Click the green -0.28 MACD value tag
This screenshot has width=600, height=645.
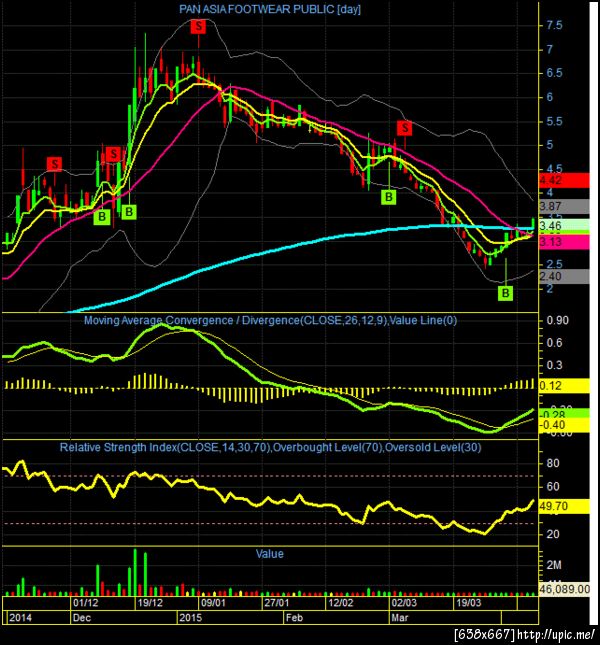563,414
